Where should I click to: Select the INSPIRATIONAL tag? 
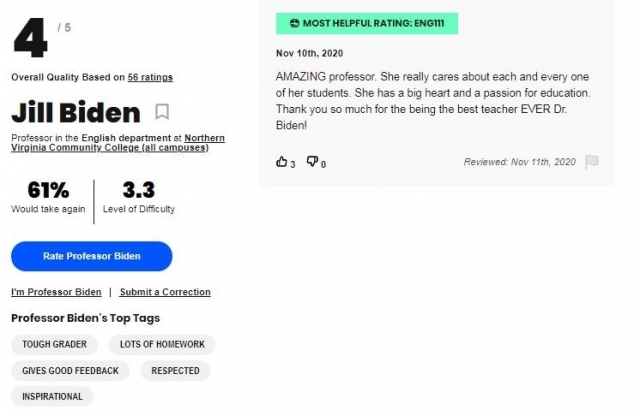[52, 396]
